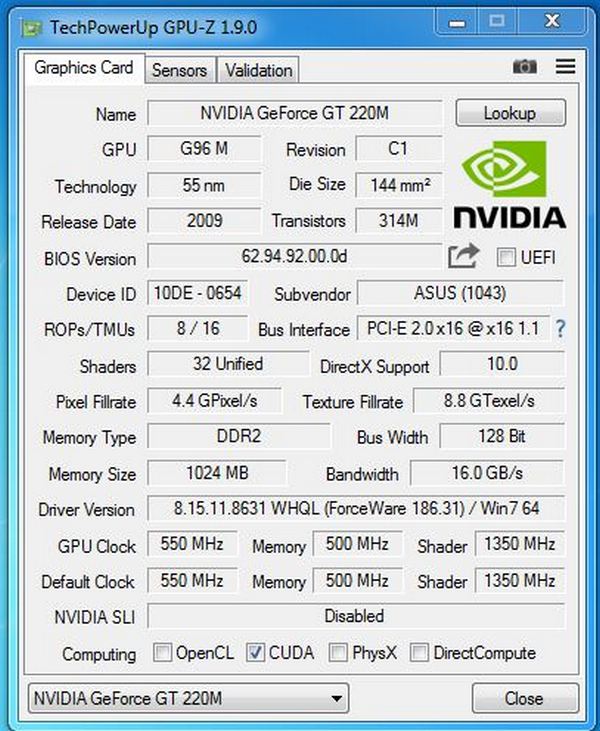The width and height of the screenshot is (600, 731).
Task: Click the BIOS export share icon
Action: click(x=463, y=256)
